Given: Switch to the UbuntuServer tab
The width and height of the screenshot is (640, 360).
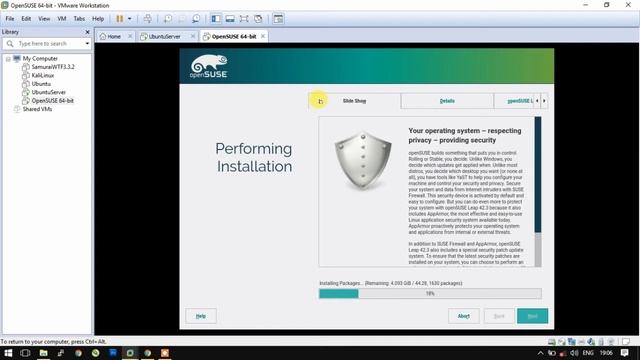Looking at the screenshot, I should point(164,36).
